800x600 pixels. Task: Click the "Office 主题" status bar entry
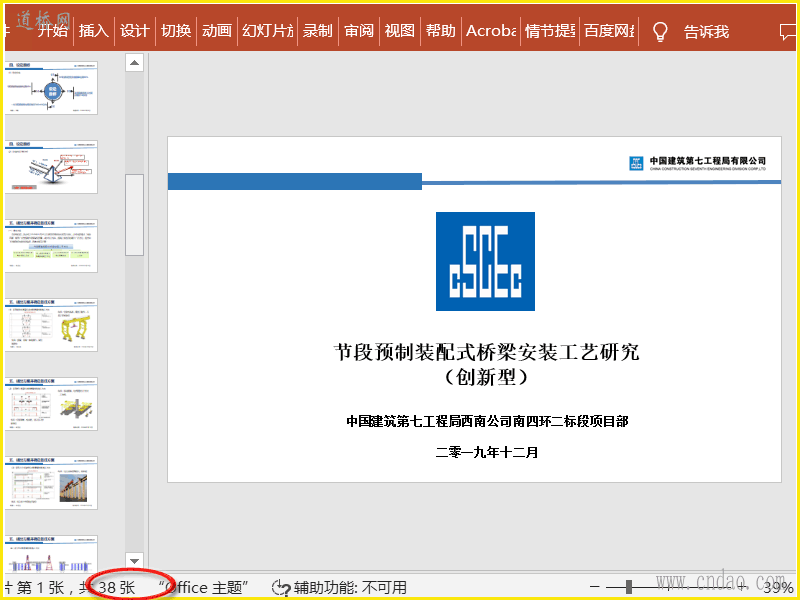204,587
